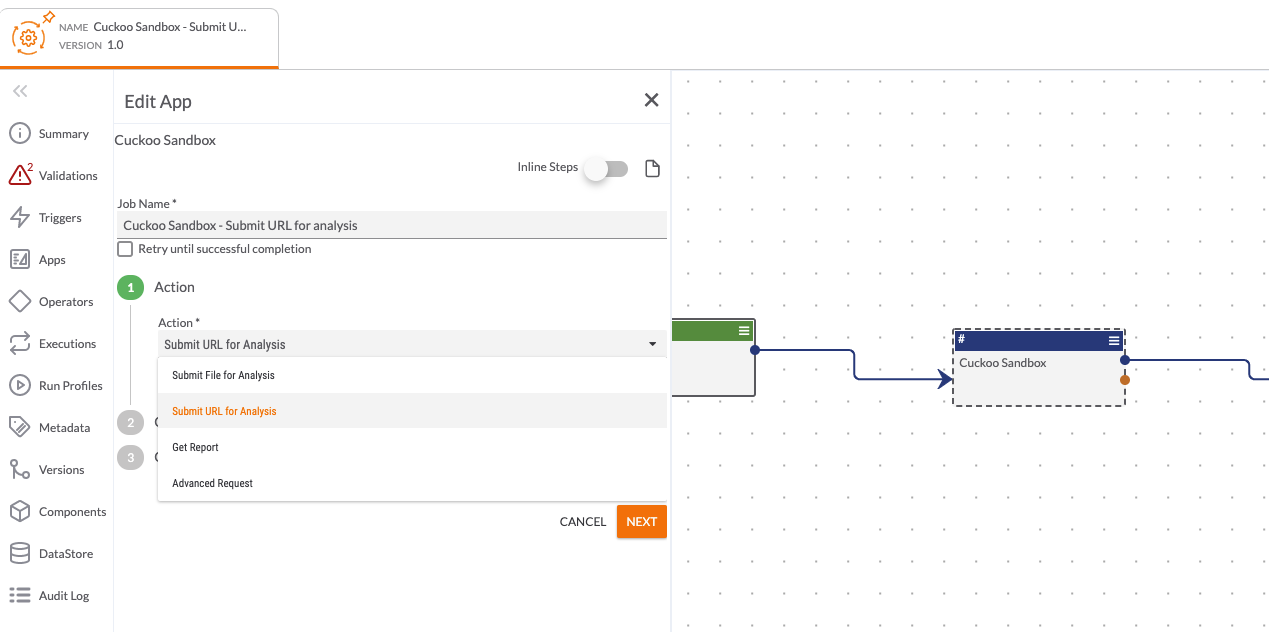Image resolution: width=1269 pixels, height=632 pixels.
Task: Choose Advanced Request option
Action: click(x=412, y=483)
